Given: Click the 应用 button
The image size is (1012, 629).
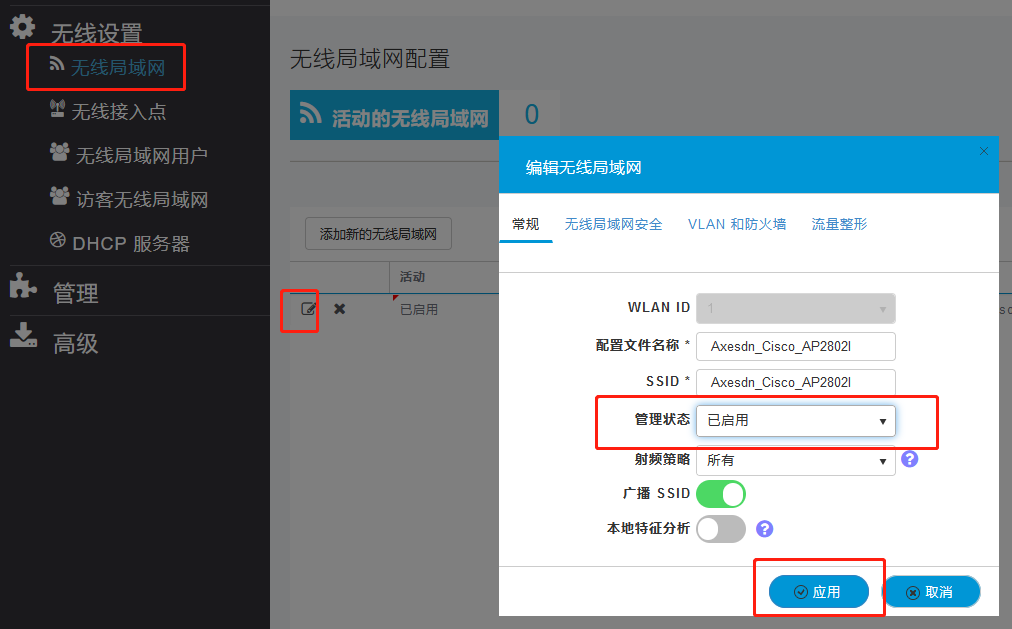Looking at the screenshot, I should 818,592.
